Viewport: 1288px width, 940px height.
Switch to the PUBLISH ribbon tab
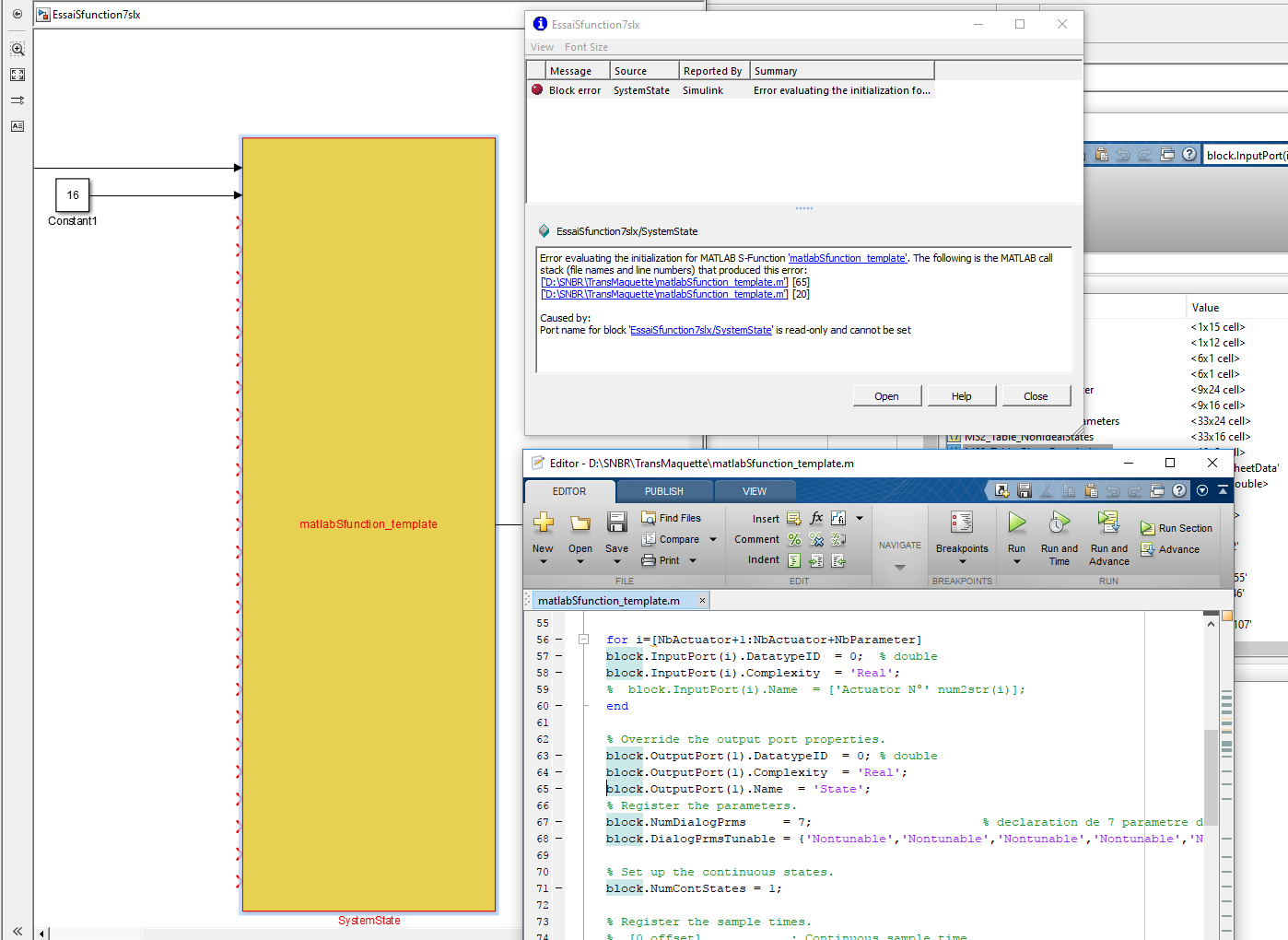[x=664, y=491]
